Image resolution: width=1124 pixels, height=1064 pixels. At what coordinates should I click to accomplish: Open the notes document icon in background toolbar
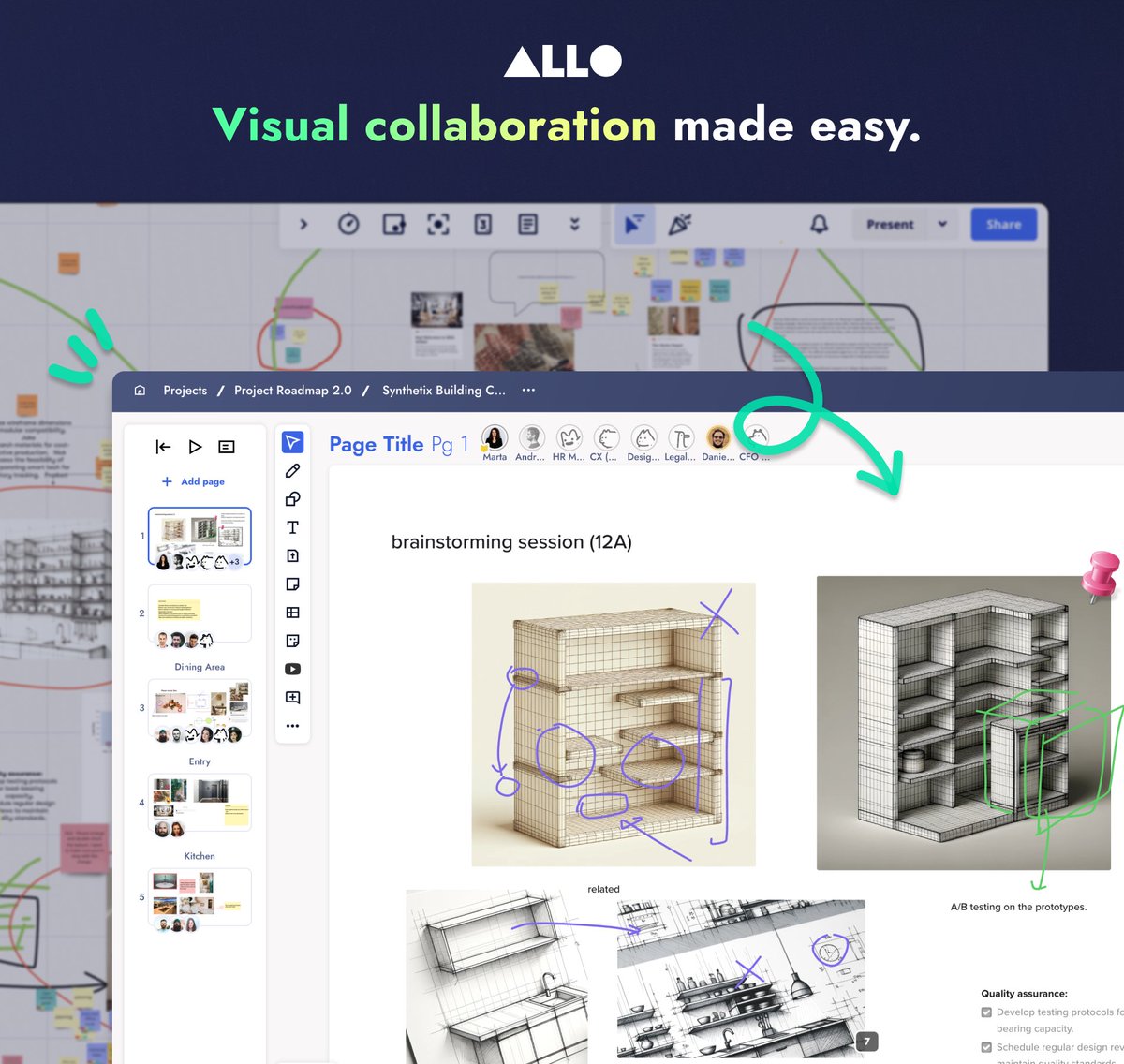point(528,224)
